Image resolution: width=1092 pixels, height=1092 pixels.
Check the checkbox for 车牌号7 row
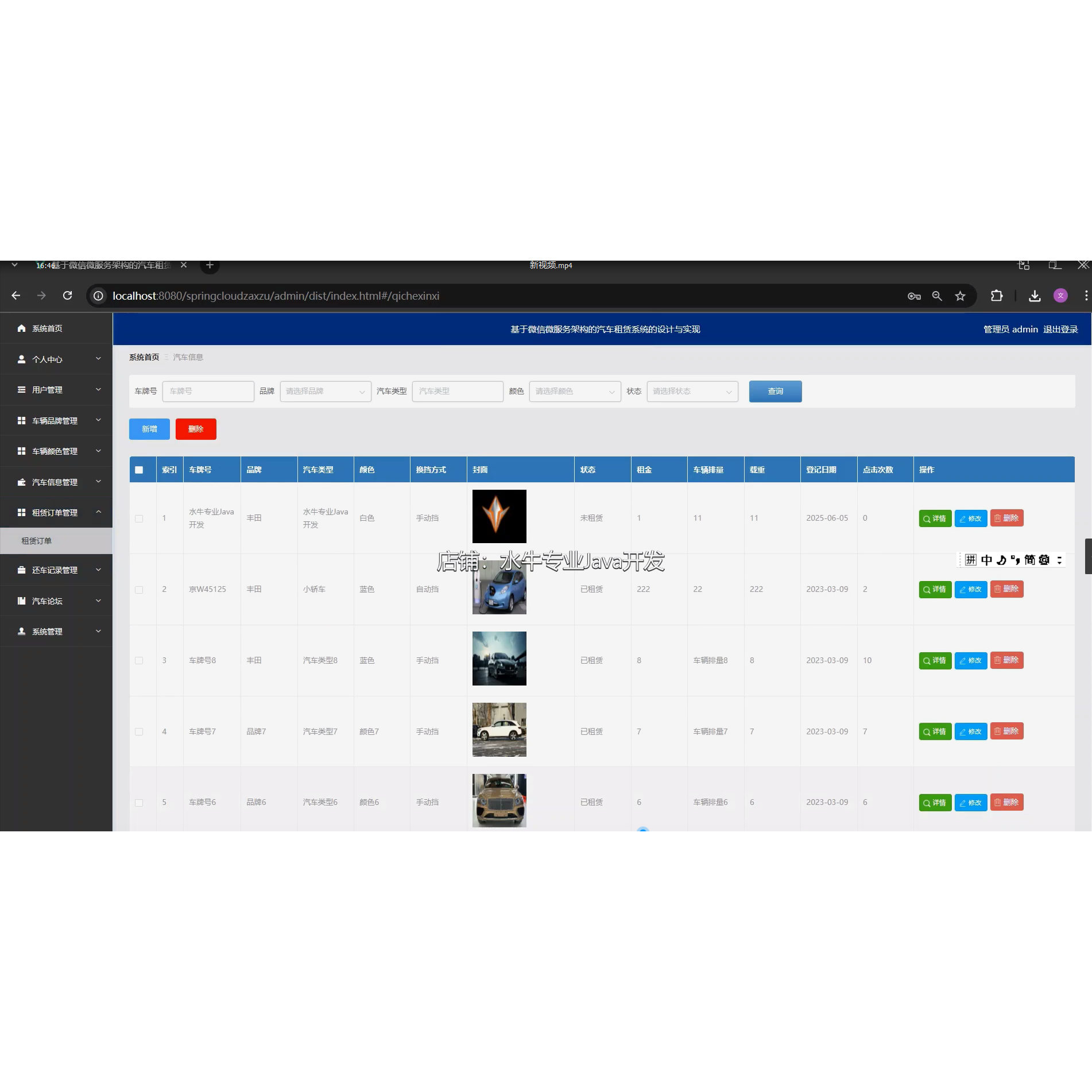click(139, 731)
